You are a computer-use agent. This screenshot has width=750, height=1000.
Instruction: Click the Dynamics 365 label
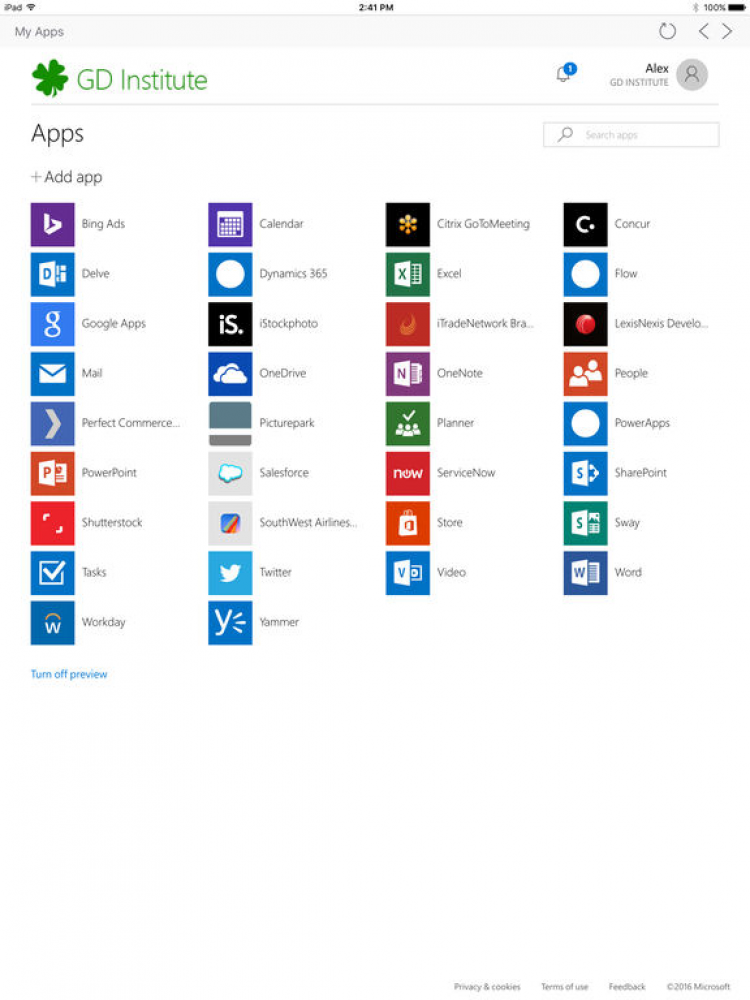click(293, 274)
